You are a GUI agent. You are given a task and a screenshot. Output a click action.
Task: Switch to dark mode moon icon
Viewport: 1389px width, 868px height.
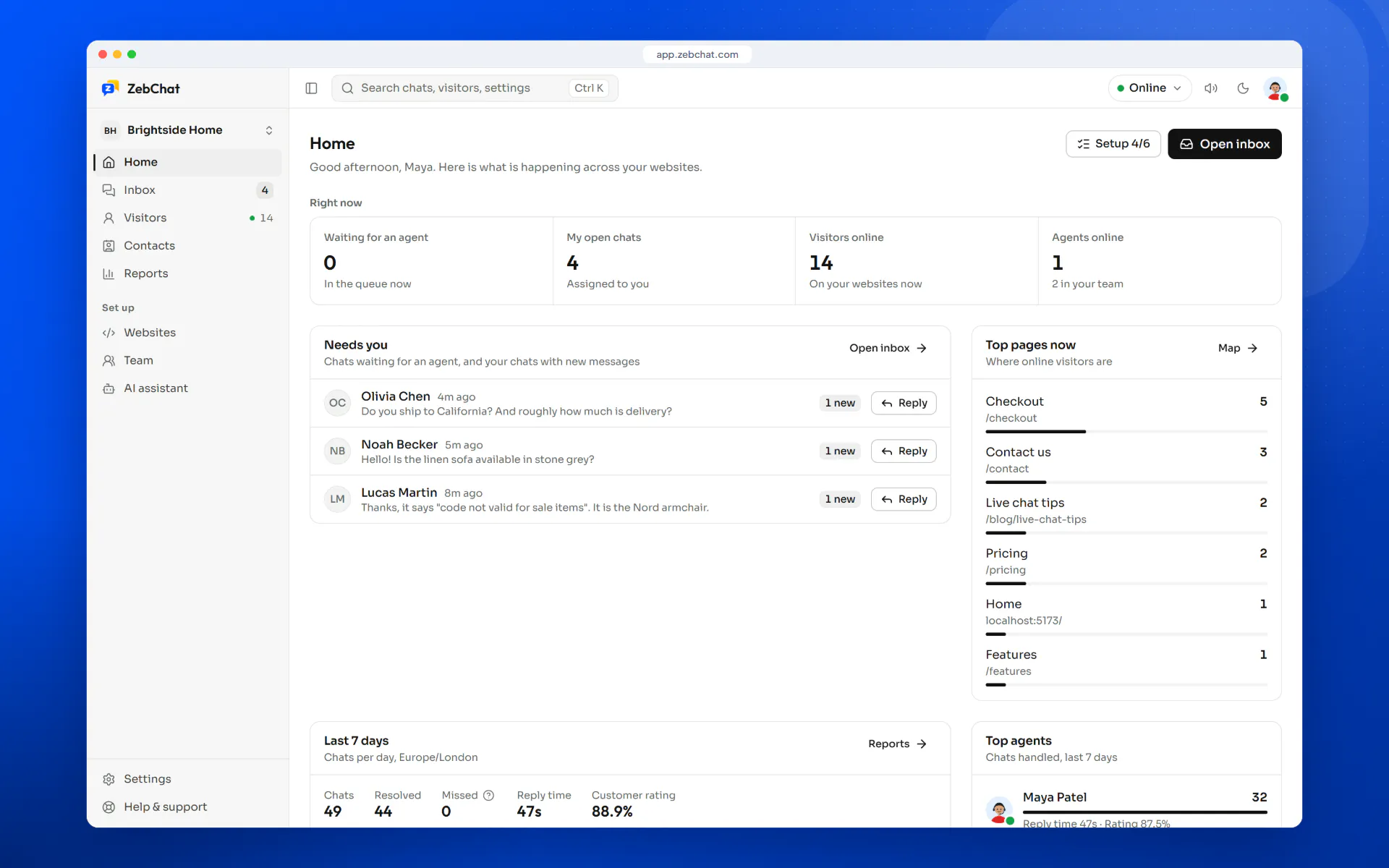click(1243, 88)
